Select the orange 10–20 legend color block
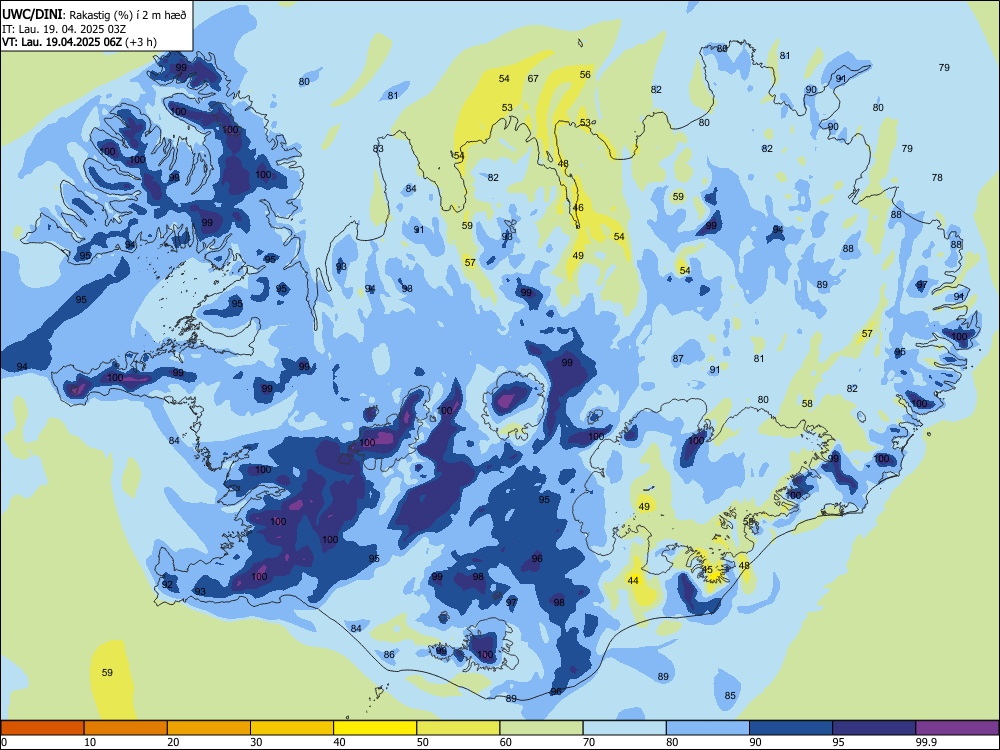The height and width of the screenshot is (750, 1000). click(x=126, y=728)
